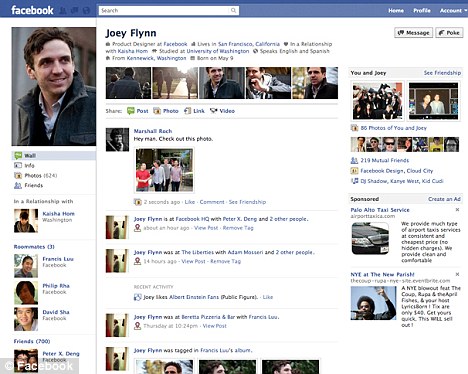The width and height of the screenshot is (468, 374).
Task: Open Profile in top navigation
Action: [422, 11]
